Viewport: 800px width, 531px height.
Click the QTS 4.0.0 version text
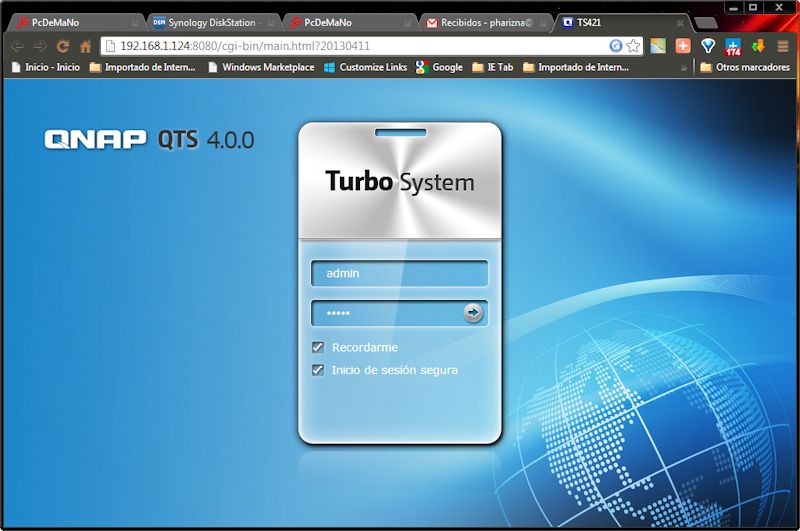pyautogui.click(x=206, y=140)
